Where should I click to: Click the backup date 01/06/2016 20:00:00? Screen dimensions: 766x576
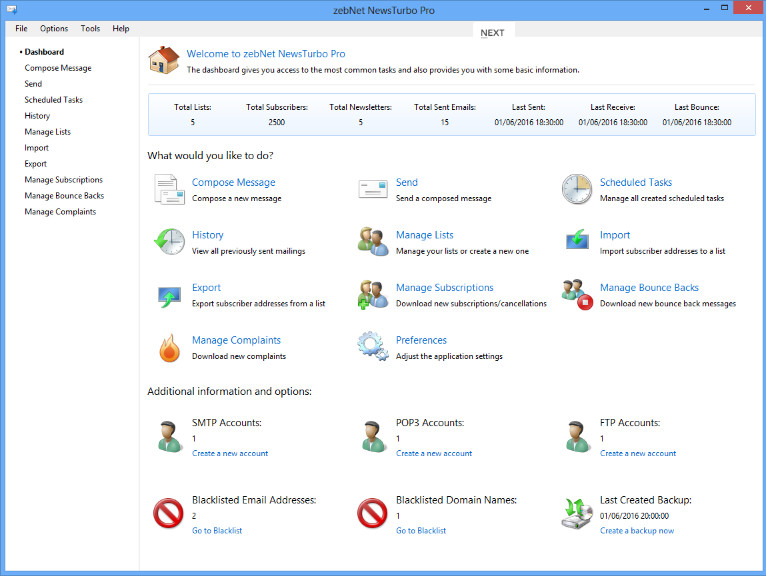[634, 516]
